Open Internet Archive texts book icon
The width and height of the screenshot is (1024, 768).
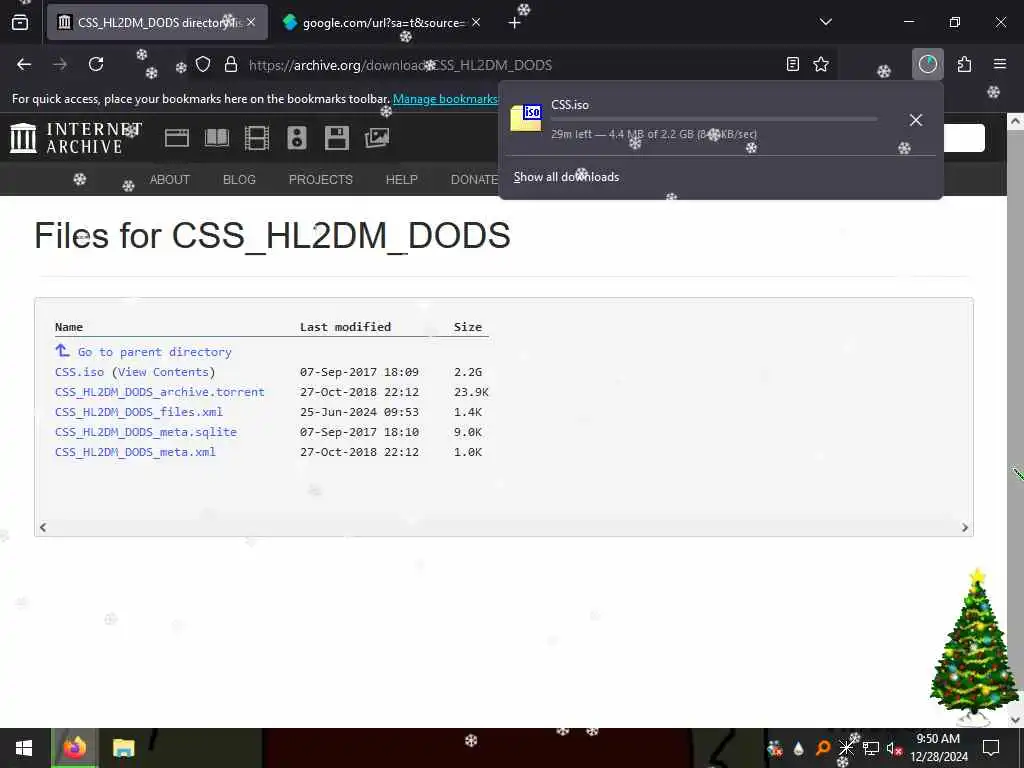tap(217, 138)
